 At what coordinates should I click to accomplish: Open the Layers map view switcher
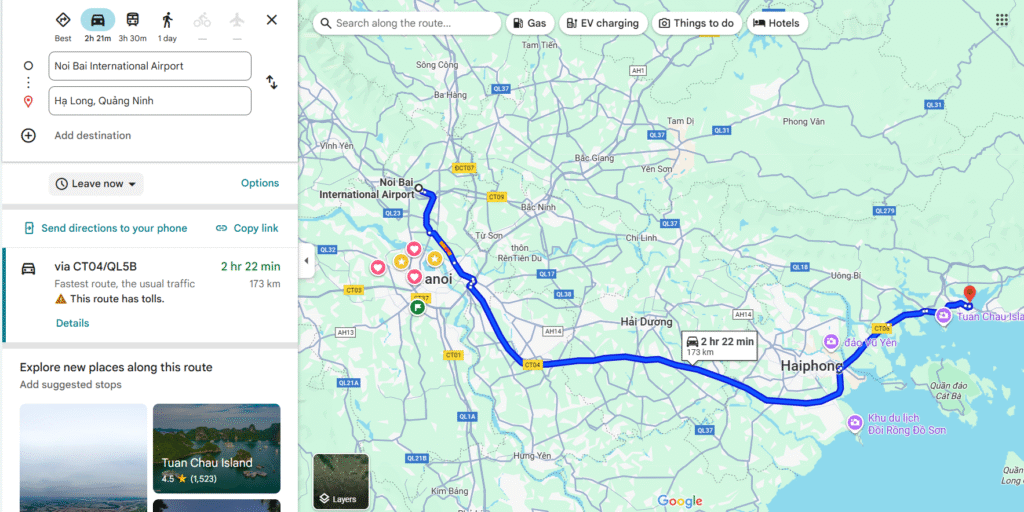(341, 482)
